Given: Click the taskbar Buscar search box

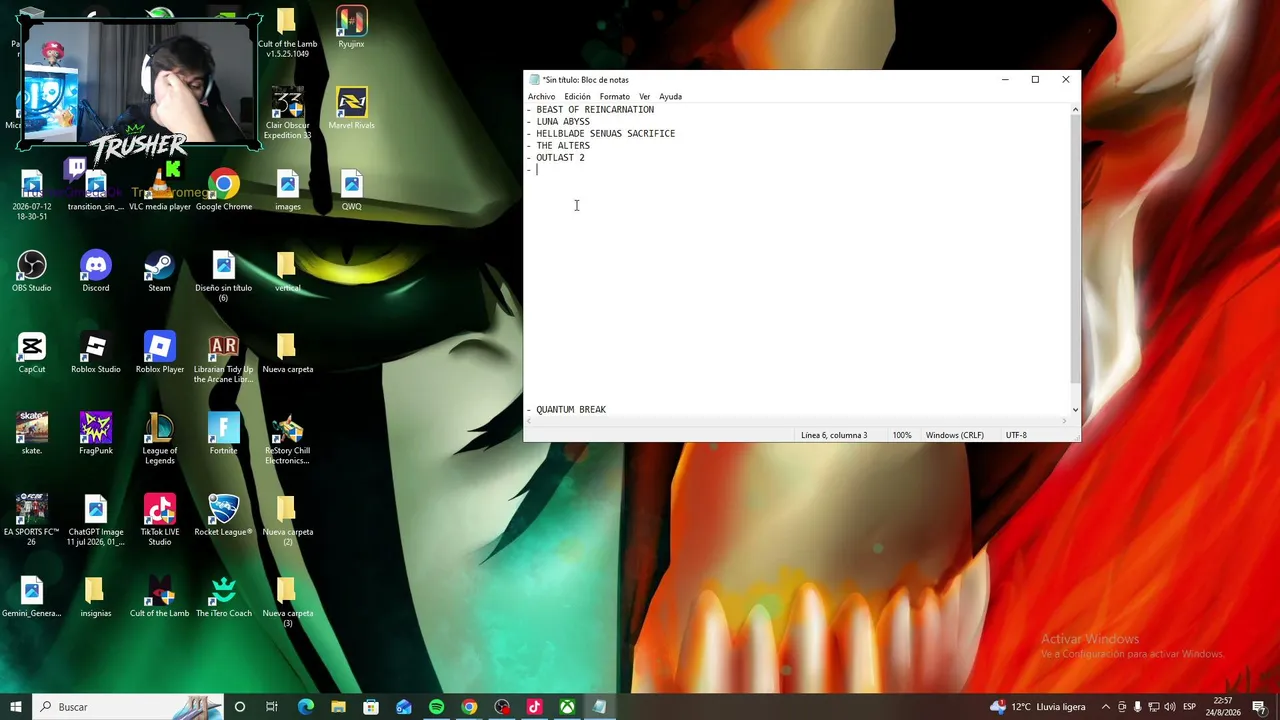Looking at the screenshot, I should pyautogui.click(x=127, y=707).
